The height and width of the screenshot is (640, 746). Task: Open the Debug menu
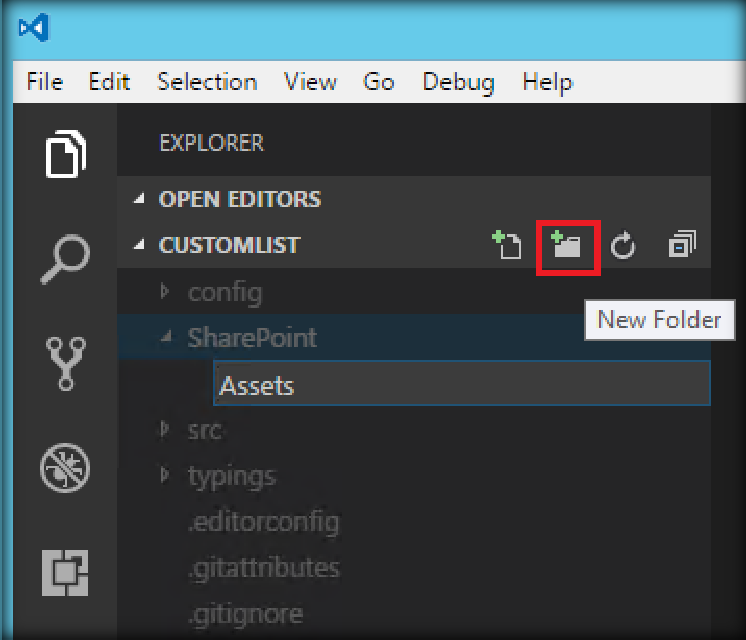(459, 83)
